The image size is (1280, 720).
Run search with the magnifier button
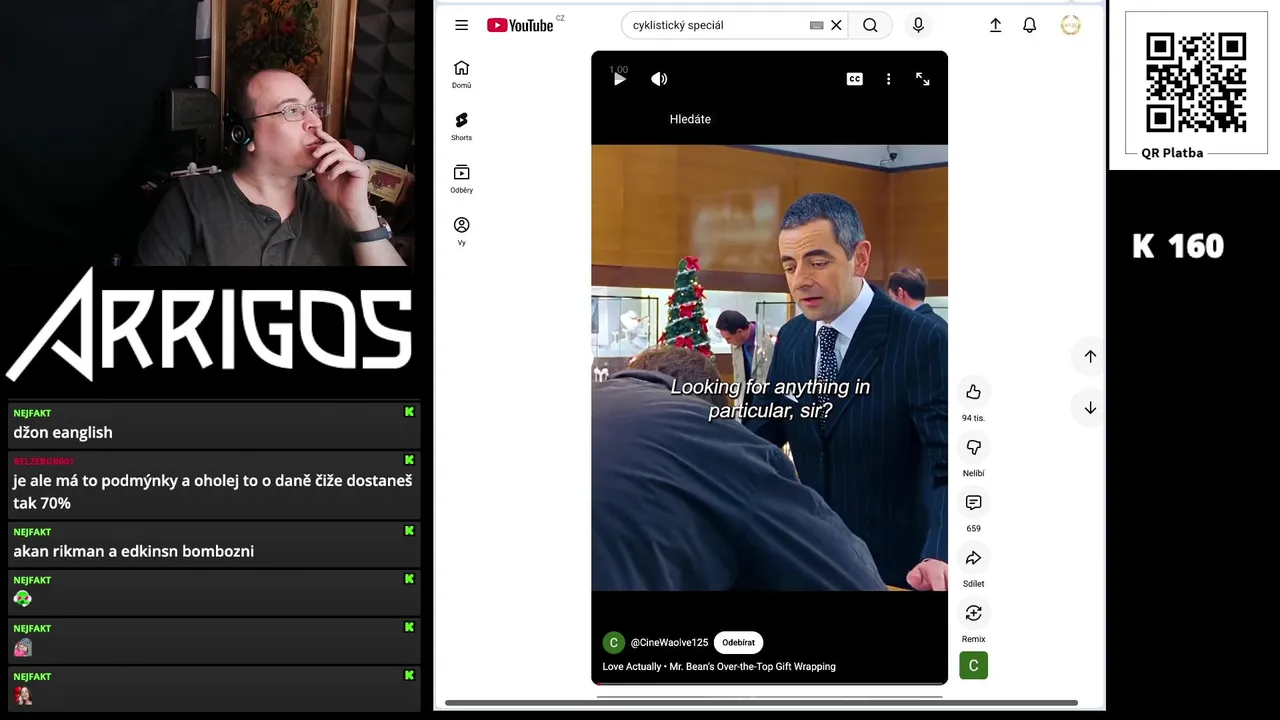[870, 25]
